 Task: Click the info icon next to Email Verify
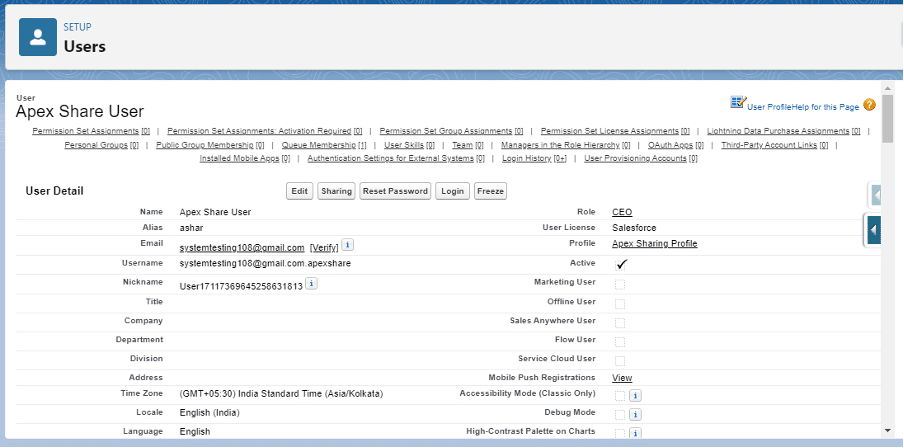pyautogui.click(x=348, y=244)
